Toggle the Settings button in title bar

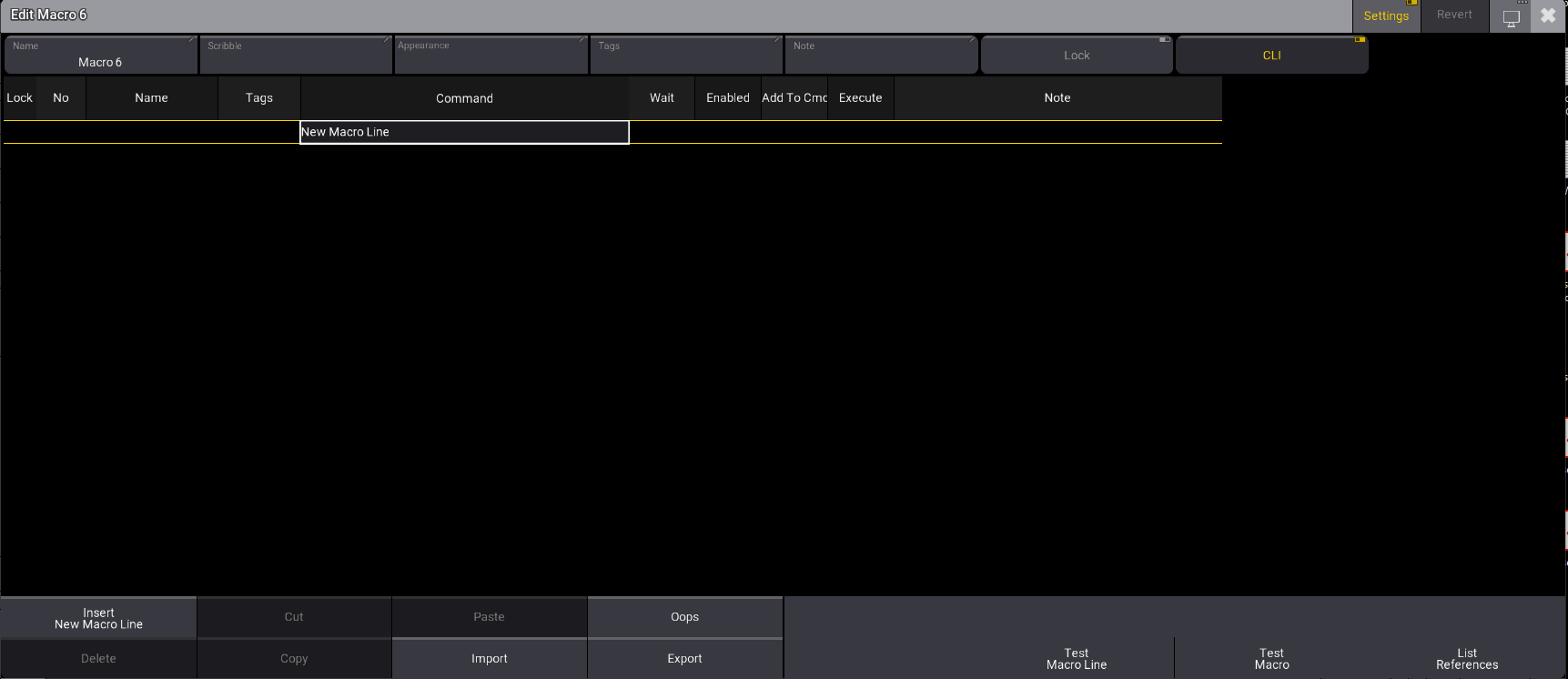1386,16
